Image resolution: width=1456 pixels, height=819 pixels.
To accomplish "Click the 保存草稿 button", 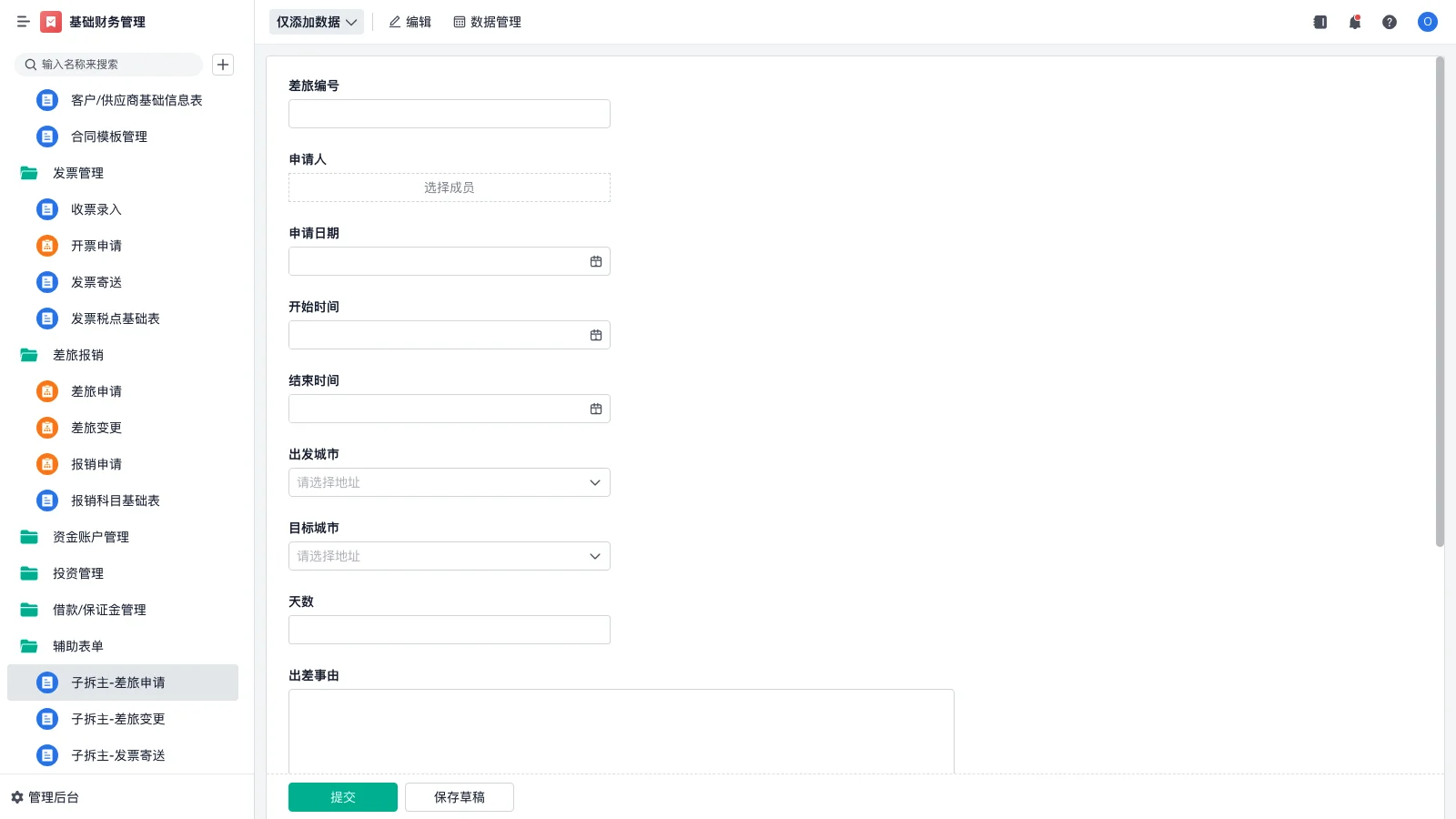I will tap(459, 797).
